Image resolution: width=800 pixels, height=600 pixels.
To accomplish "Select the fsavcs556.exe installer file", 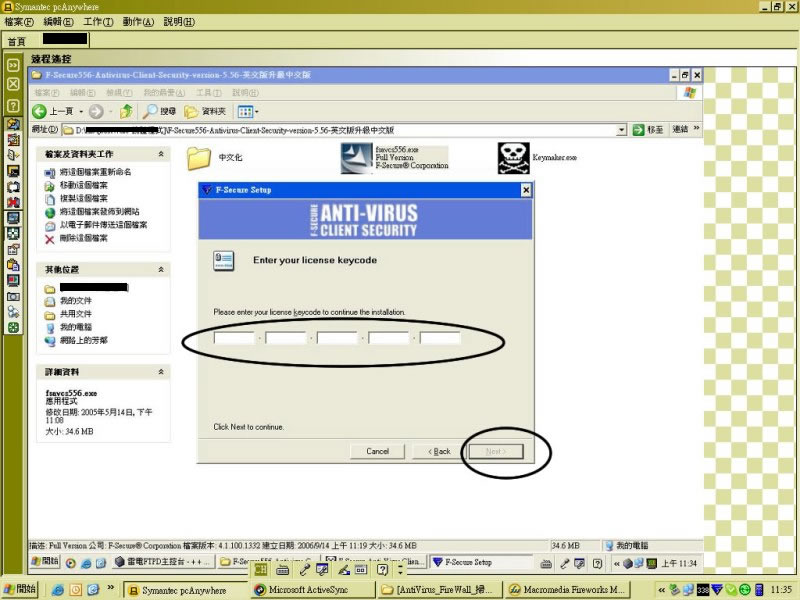I will (x=394, y=158).
